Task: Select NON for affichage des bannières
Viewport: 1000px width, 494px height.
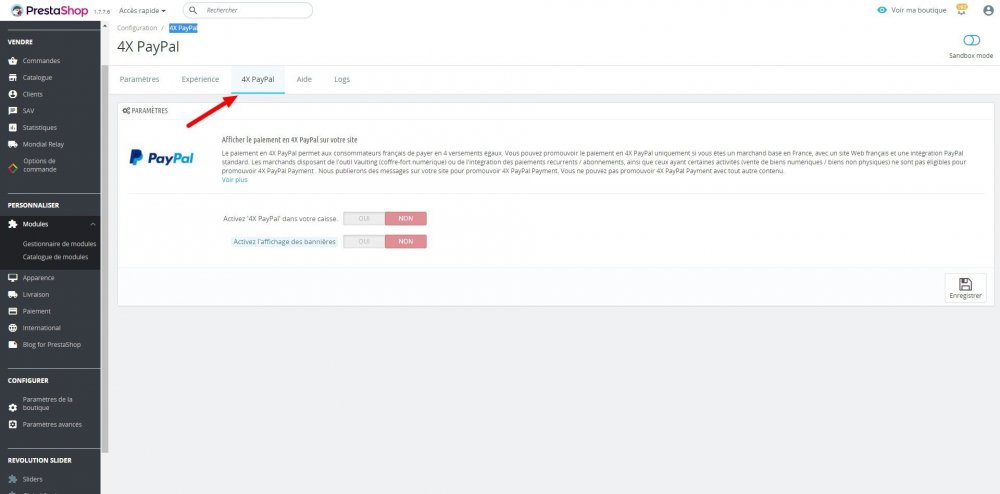Action: (x=406, y=242)
